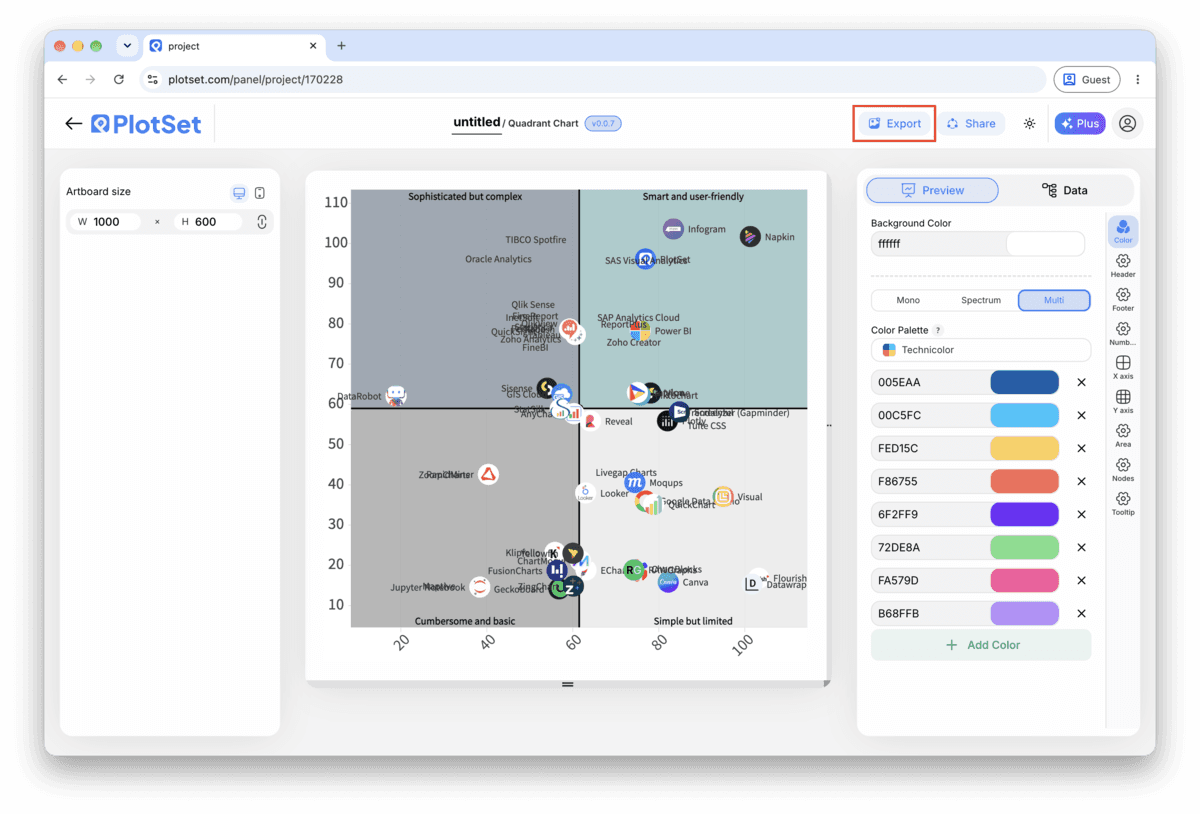The width and height of the screenshot is (1200, 814).
Task: Click the Export button
Action: pos(894,123)
